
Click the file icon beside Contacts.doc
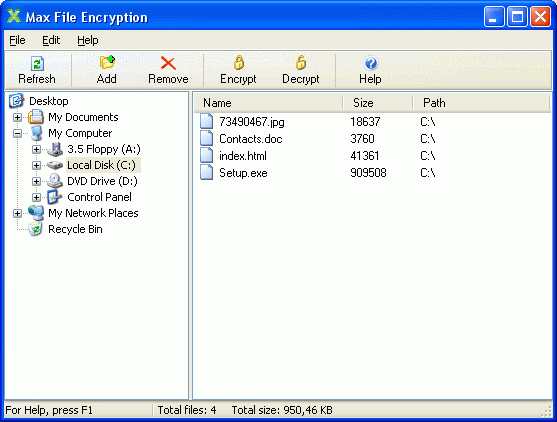(x=206, y=138)
